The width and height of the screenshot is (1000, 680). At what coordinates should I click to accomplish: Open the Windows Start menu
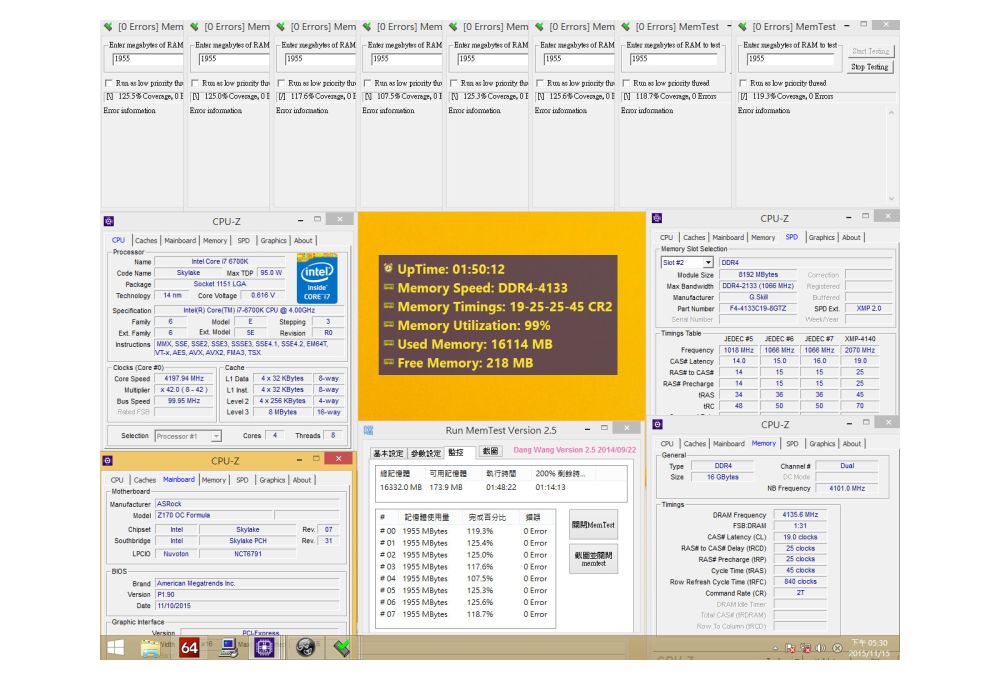tap(114, 648)
